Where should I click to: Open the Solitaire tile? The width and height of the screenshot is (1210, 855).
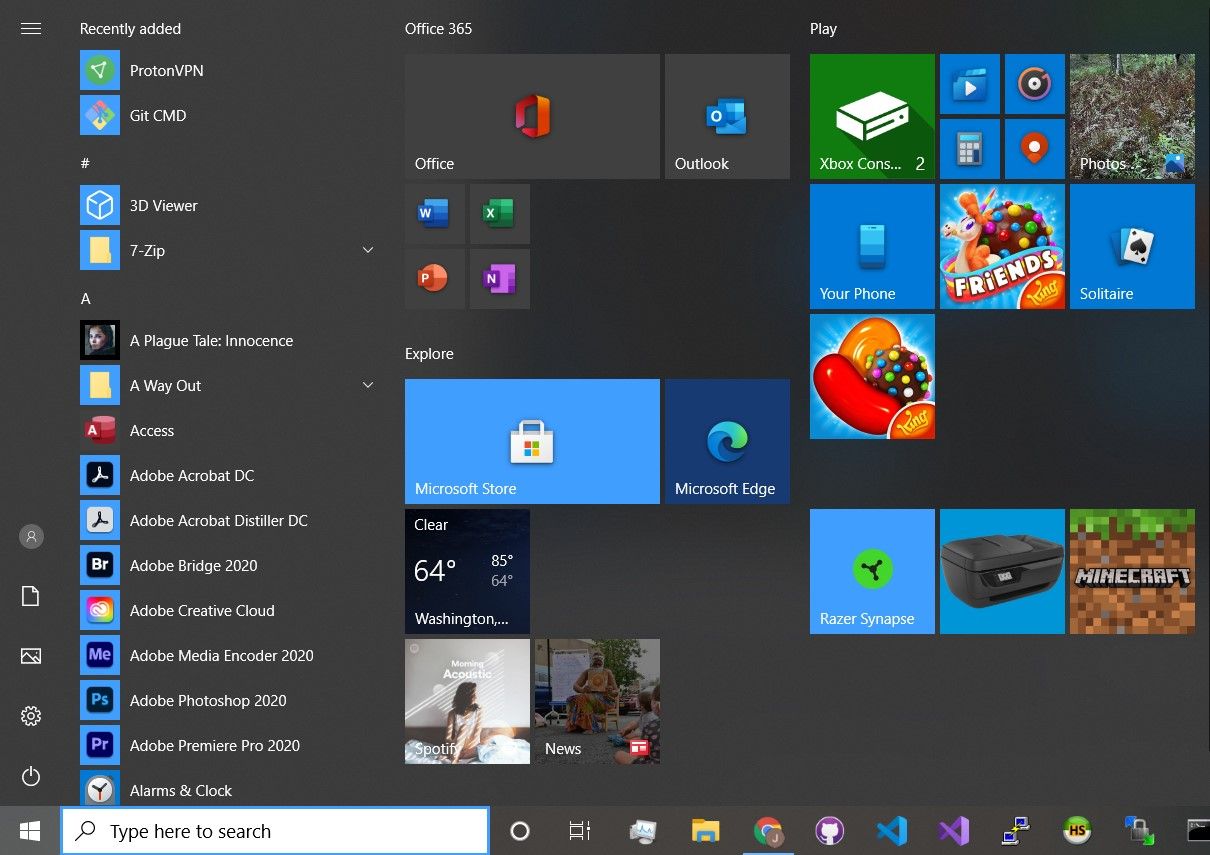point(1132,246)
